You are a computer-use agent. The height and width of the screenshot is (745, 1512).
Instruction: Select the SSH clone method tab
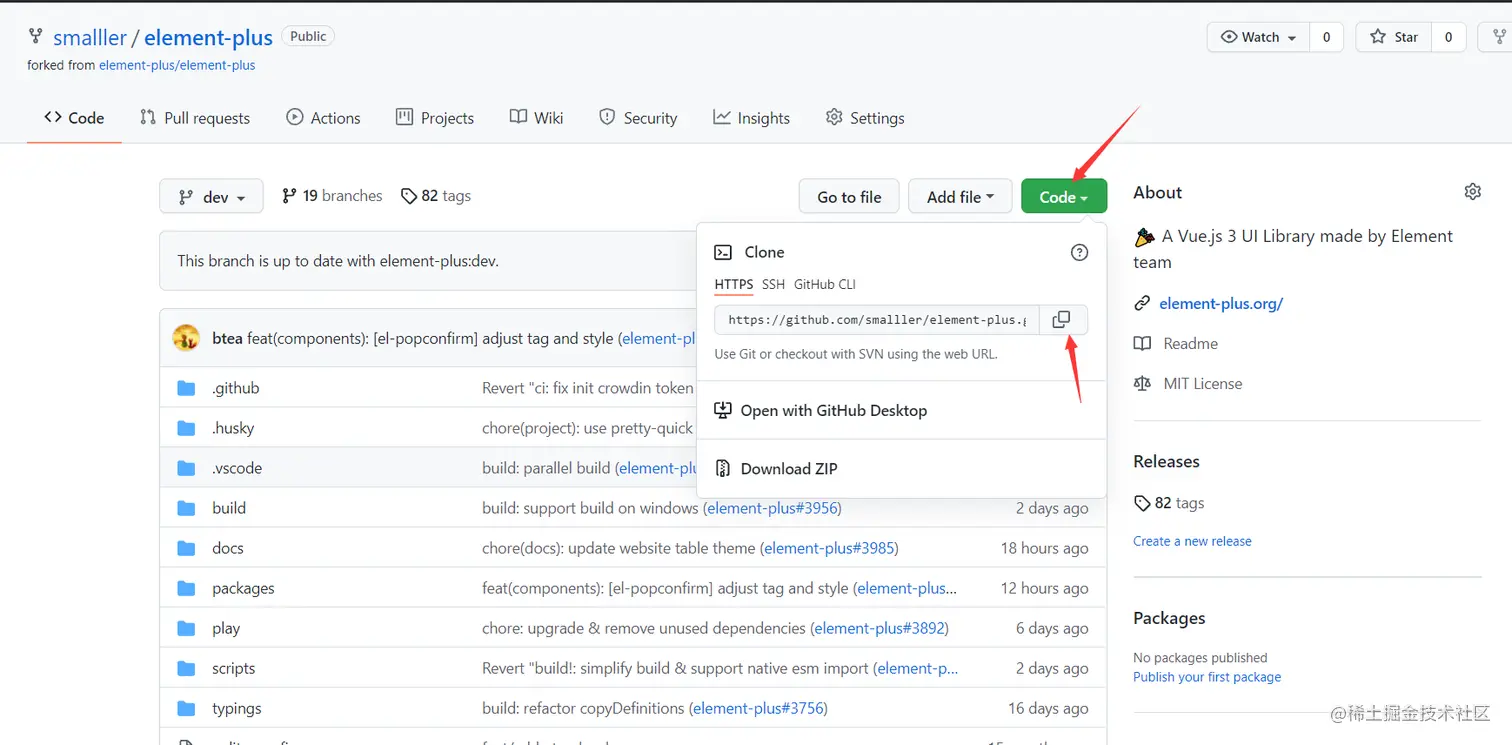click(x=773, y=284)
